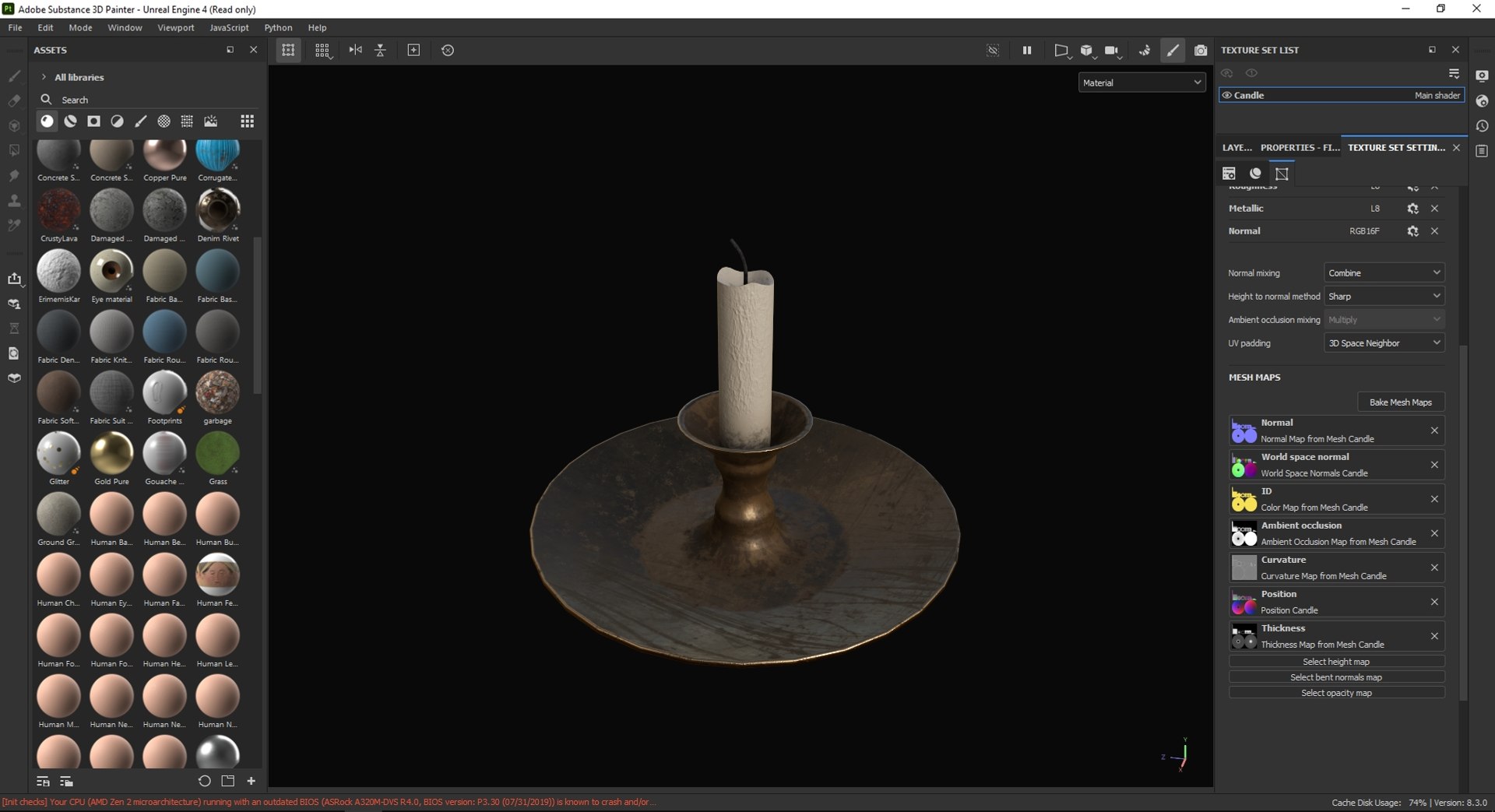Open settings gear for Metallic channel

pos(1412,209)
